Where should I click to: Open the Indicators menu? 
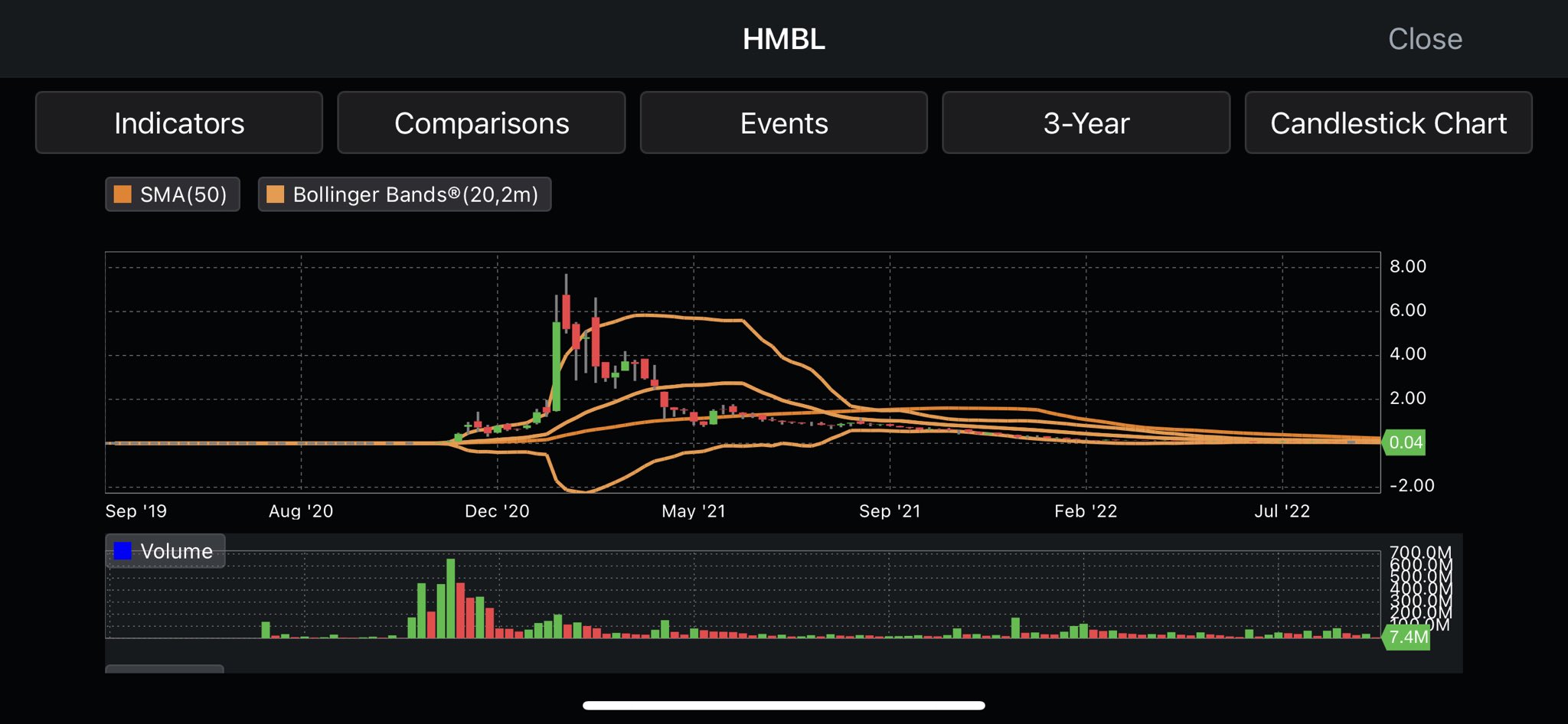tap(179, 123)
